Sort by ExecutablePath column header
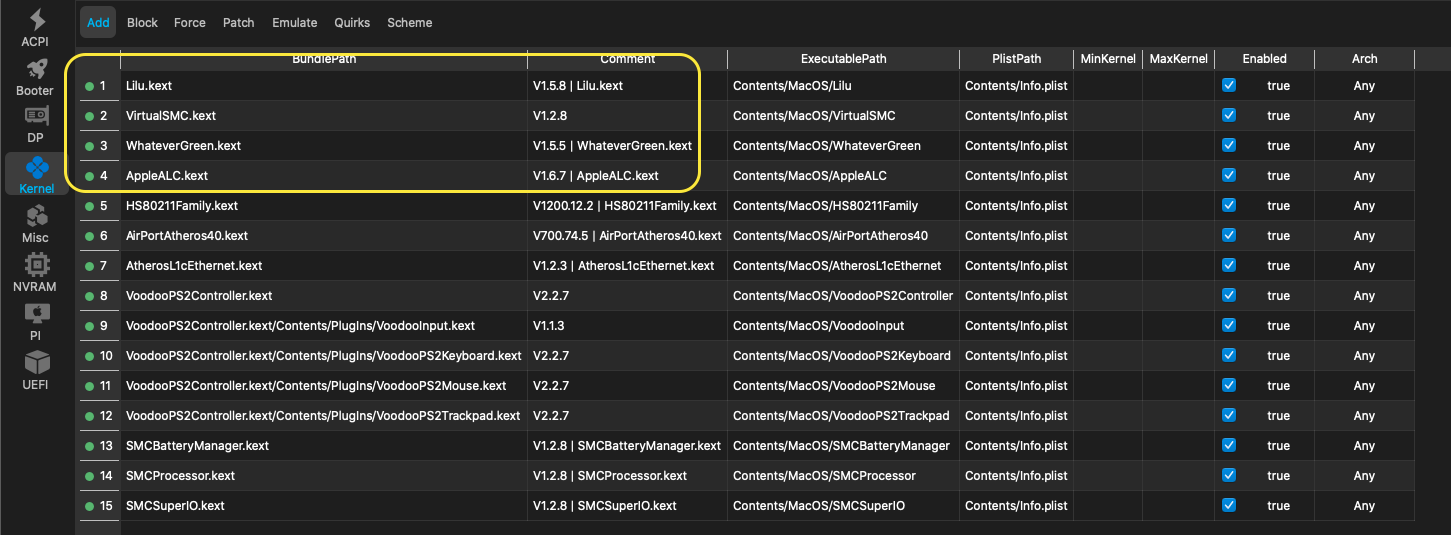This screenshot has width=1451, height=535. pyautogui.click(x=843, y=59)
